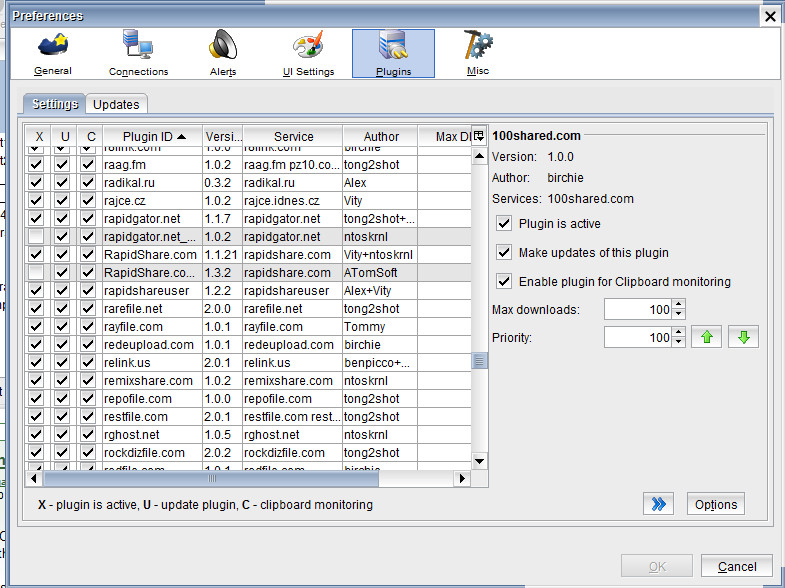
Task: Click the blue double-arrow button
Action: tap(657, 505)
